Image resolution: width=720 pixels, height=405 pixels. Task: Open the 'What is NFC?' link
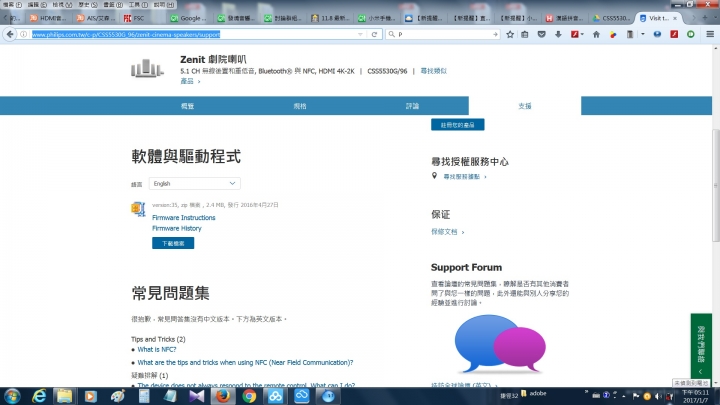(157, 349)
